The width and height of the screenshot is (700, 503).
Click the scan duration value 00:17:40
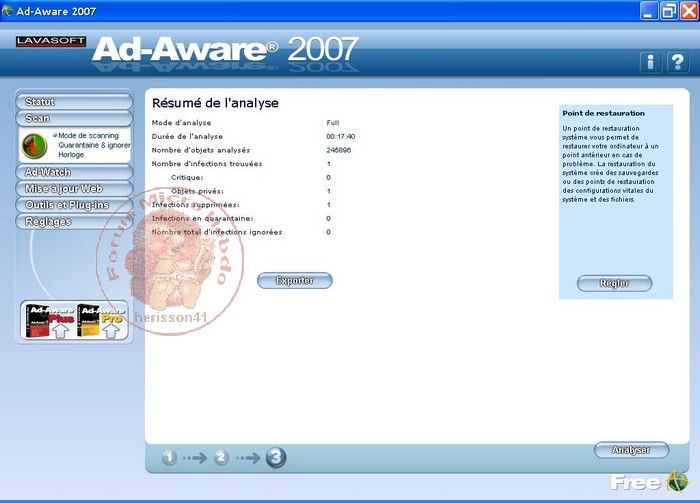tap(341, 137)
